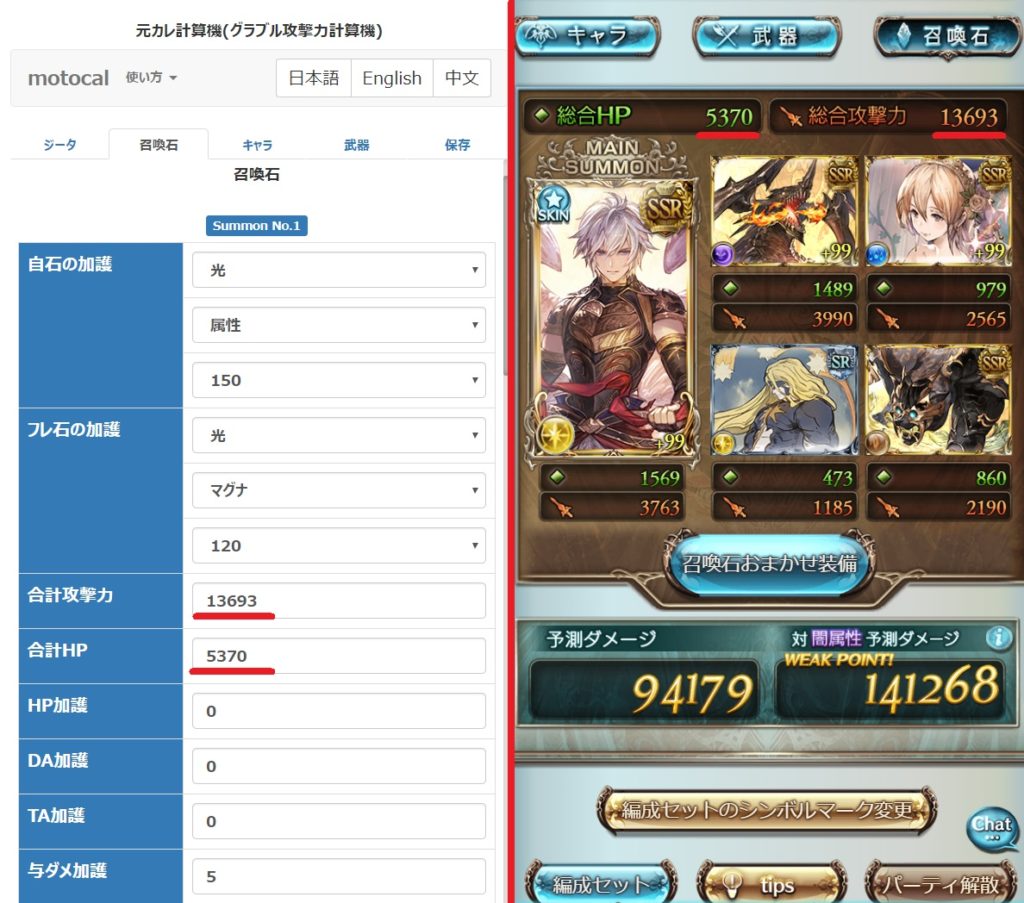The height and width of the screenshot is (903, 1024).
Task: Click the main summon character portrait
Action: tap(612, 317)
